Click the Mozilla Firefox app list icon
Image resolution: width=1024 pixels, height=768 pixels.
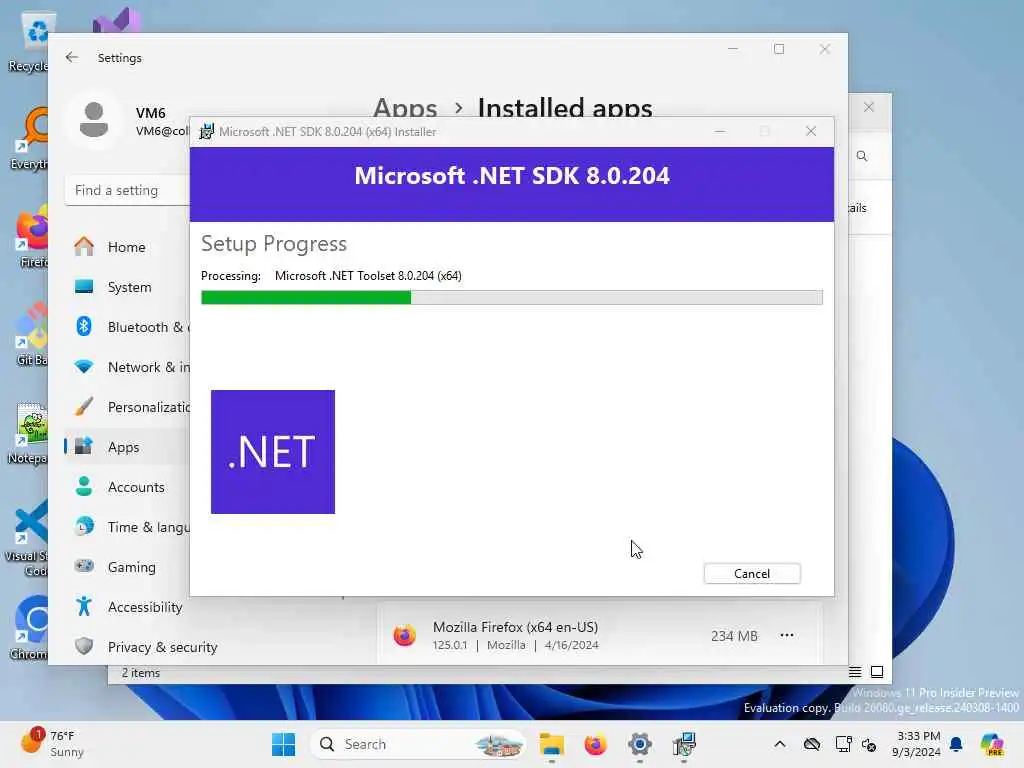(x=405, y=635)
